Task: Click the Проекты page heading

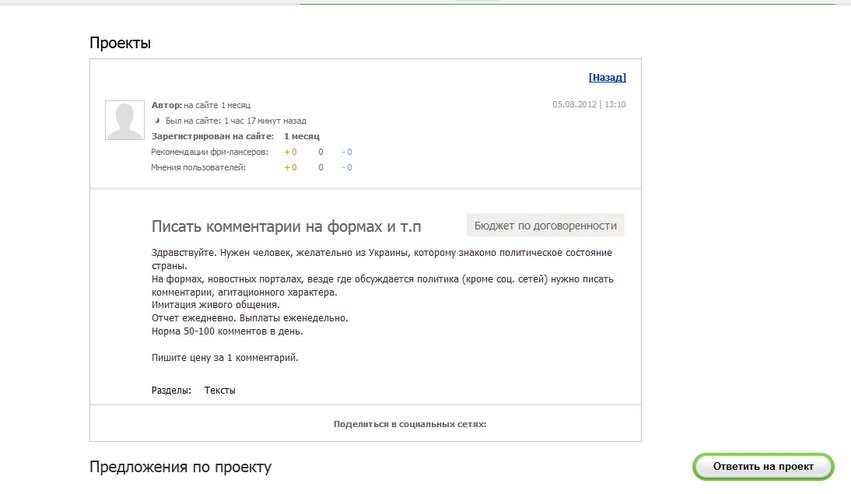Action: pyautogui.click(x=120, y=43)
